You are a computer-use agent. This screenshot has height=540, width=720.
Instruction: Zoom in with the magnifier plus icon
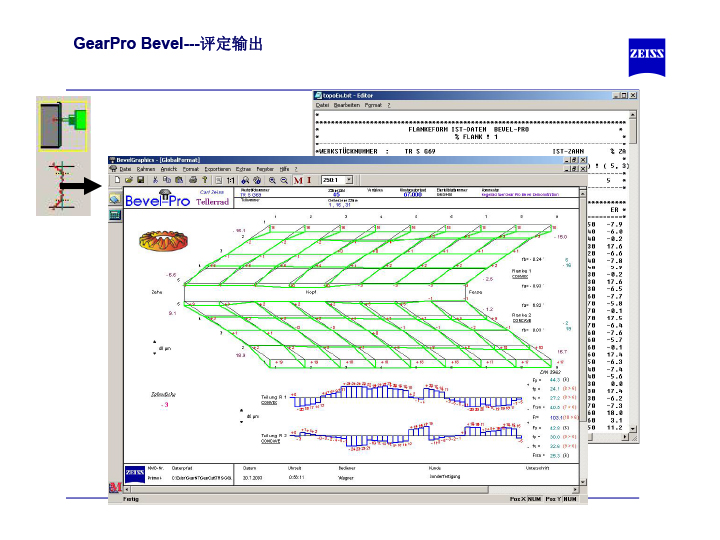pyautogui.click(x=272, y=180)
